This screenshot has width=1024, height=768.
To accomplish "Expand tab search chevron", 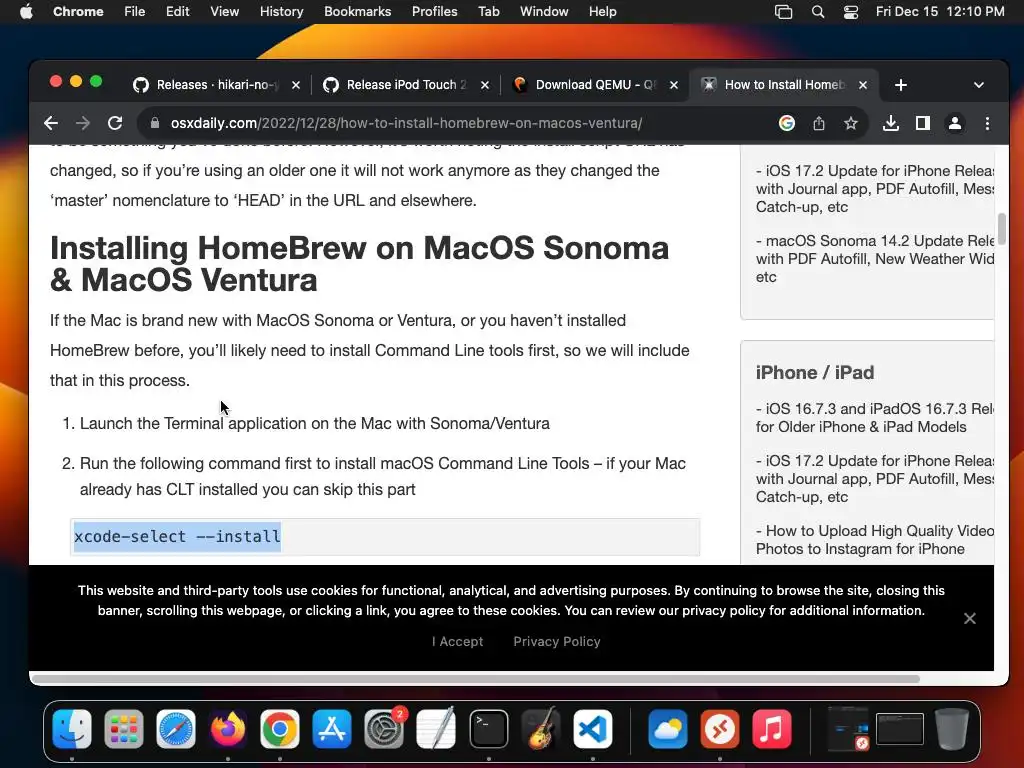I will tap(978, 85).
